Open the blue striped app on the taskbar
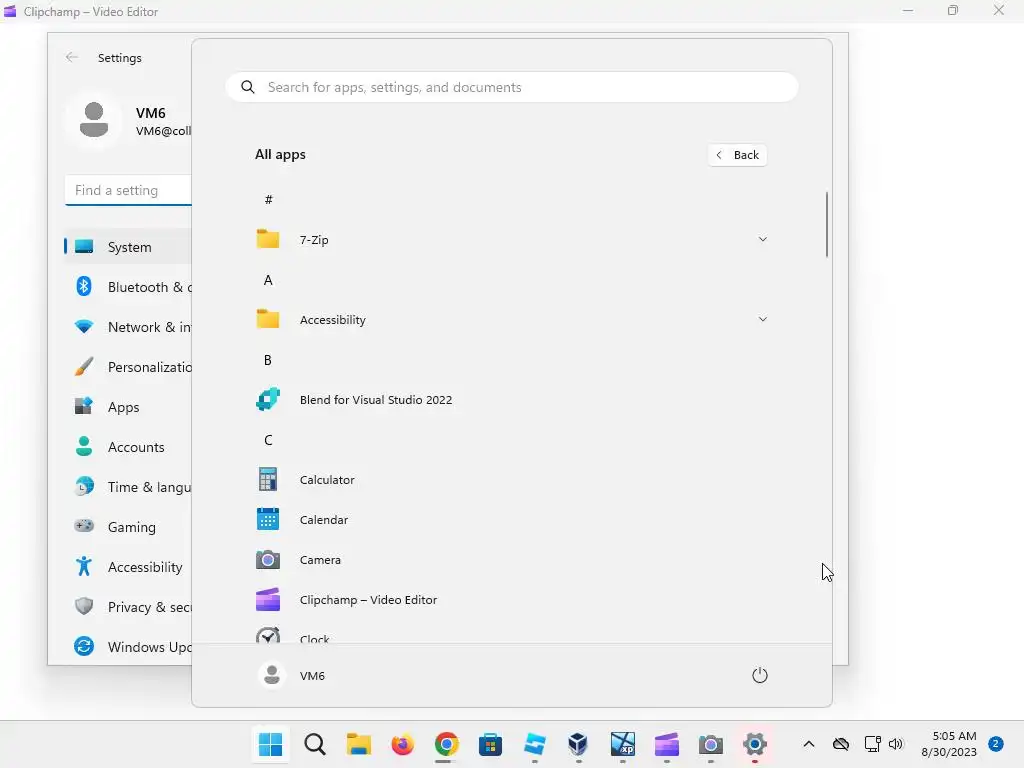This screenshot has width=1024, height=768. [534, 744]
